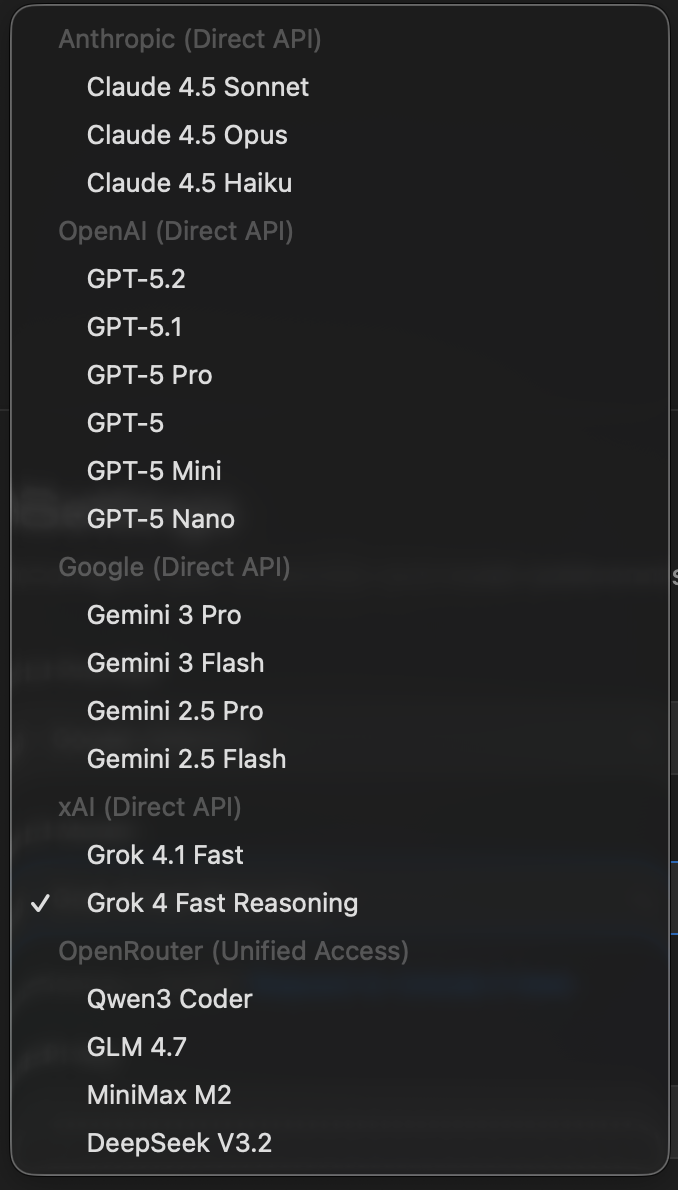Image resolution: width=678 pixels, height=1190 pixels.
Task: Choose the GLM 4.7 model
Action: (x=137, y=1047)
